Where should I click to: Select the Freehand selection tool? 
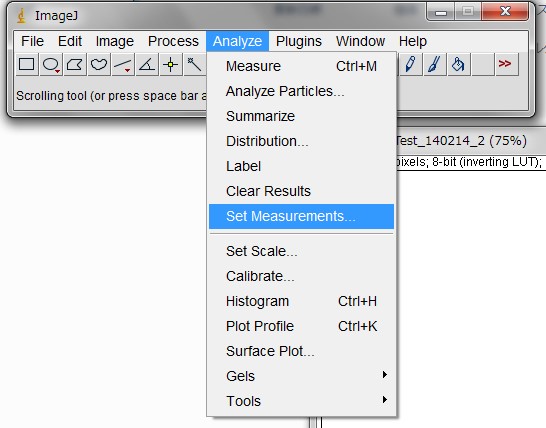click(99, 64)
